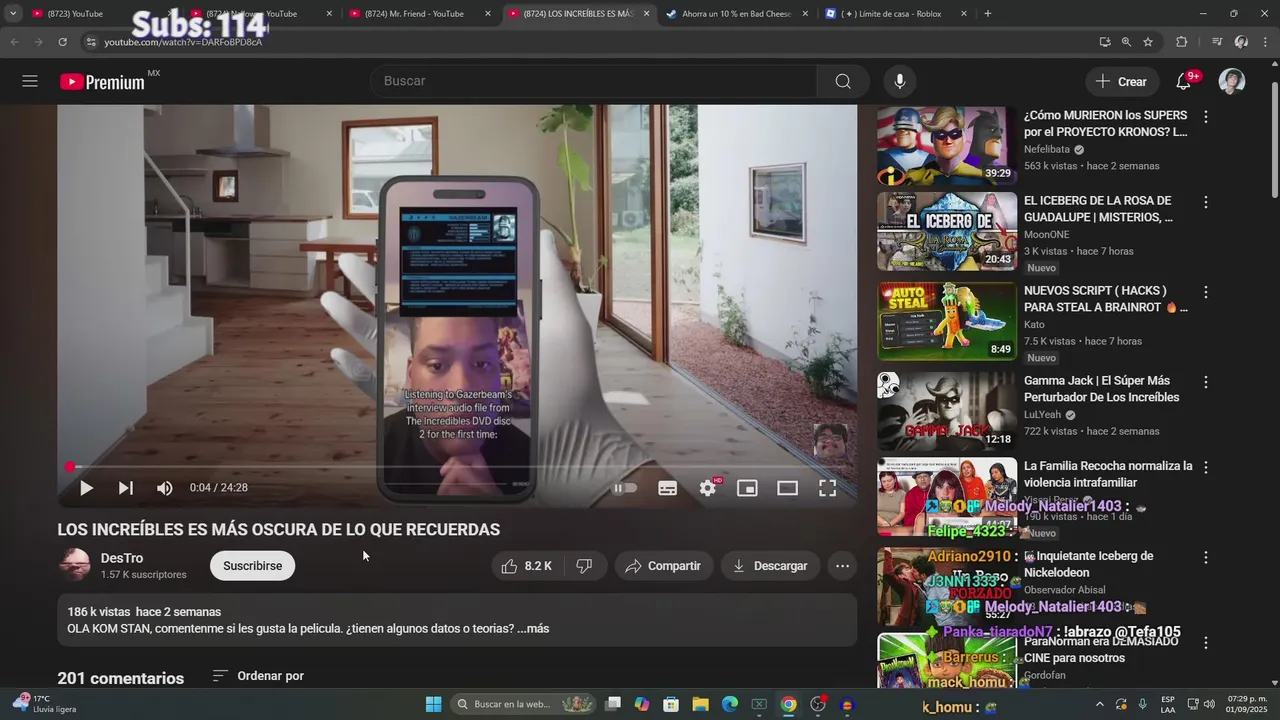Open the notifications bell
Image resolution: width=1280 pixels, height=720 pixels.
point(1184,81)
